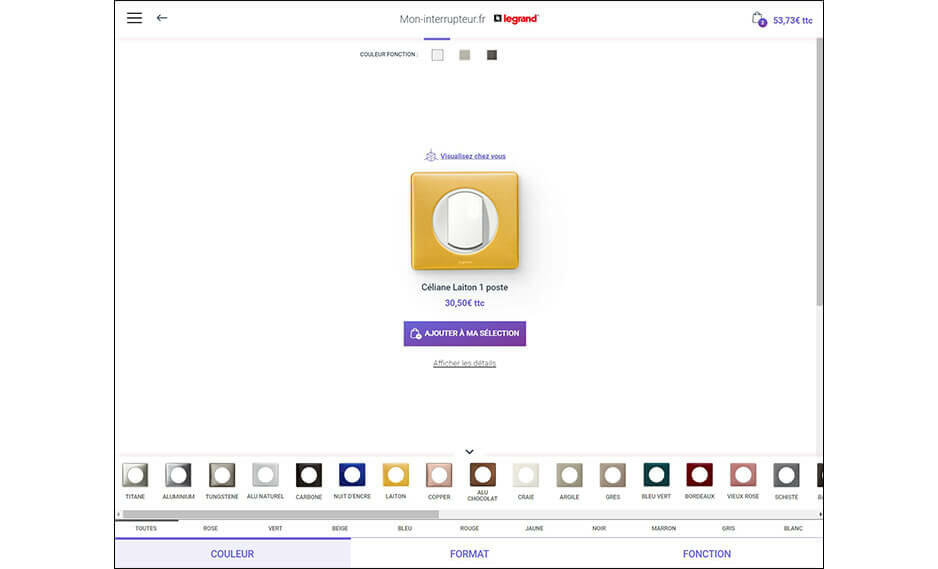Switch to the Format tab
The width and height of the screenshot is (938, 569).
click(469, 553)
